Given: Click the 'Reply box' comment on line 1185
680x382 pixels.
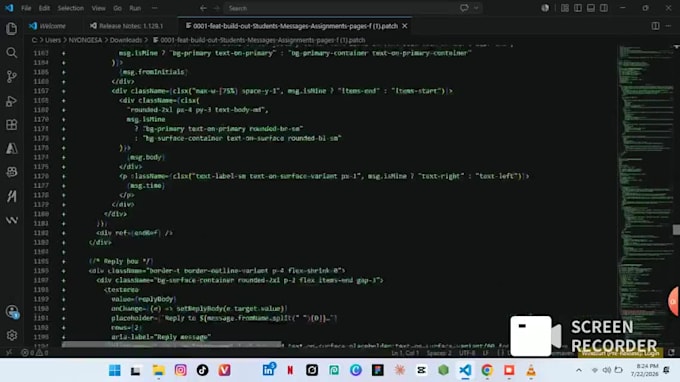Looking at the screenshot, I should (121, 261).
